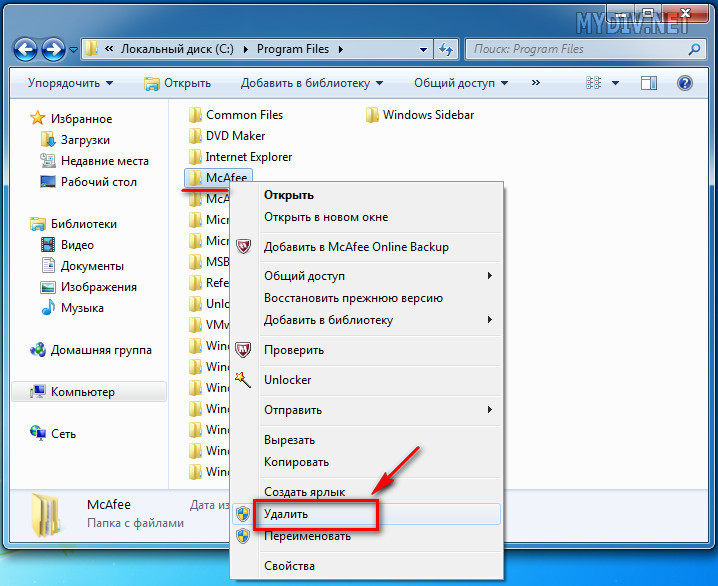This screenshot has width=718, height=586.
Task: Open the 'Музыка' library
Action: [72, 308]
